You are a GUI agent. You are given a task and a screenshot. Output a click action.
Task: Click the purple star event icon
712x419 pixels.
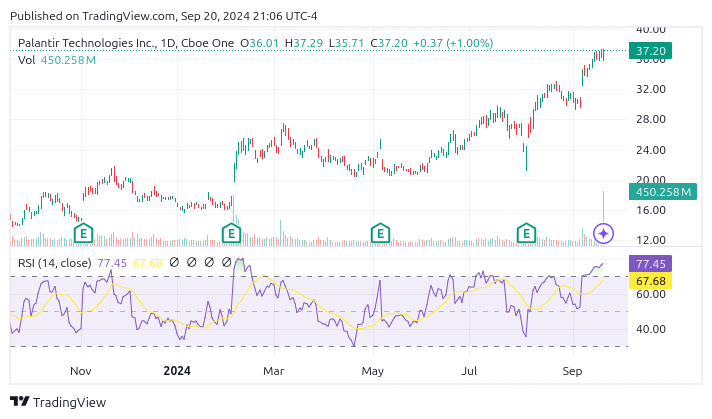(603, 234)
